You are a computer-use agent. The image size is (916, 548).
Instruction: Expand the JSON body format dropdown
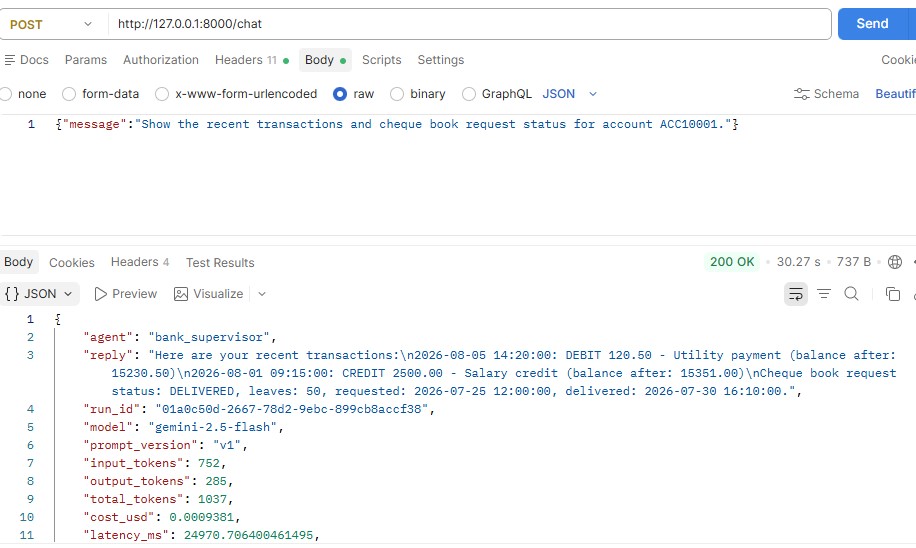click(x=570, y=94)
